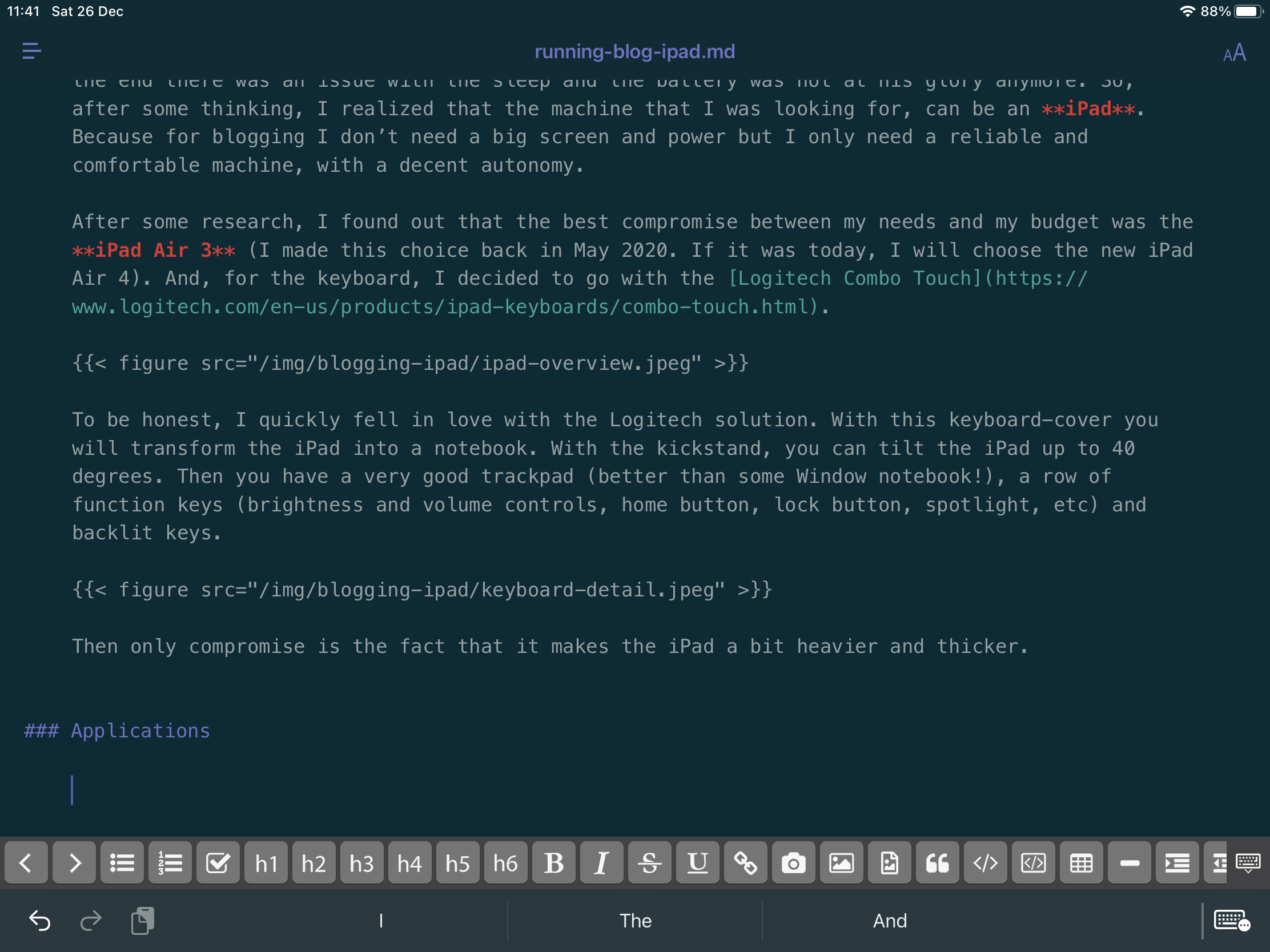Viewport: 1270px width, 952px height.
Task: Insert a horizontal rule
Action: point(1130,862)
